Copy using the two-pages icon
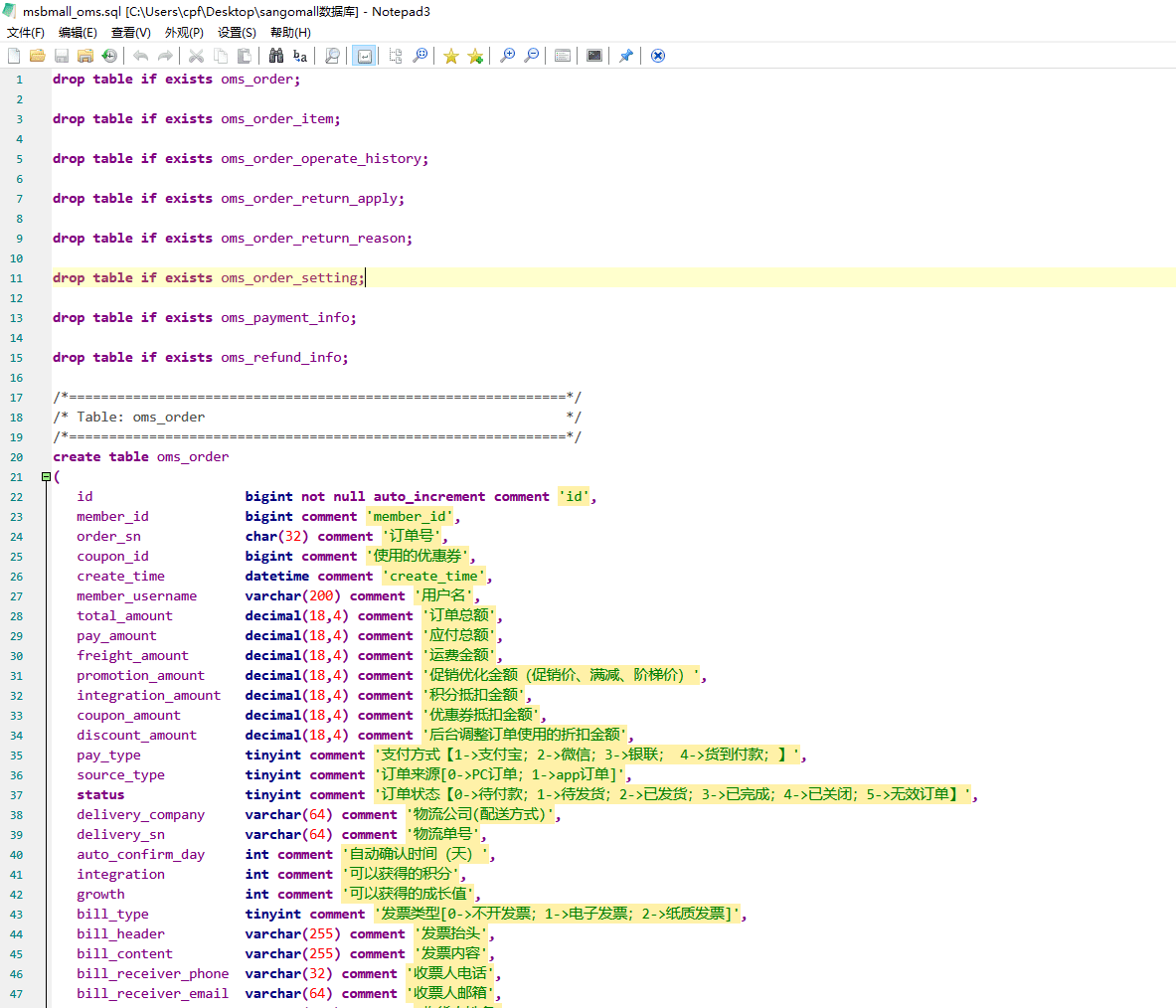The width and height of the screenshot is (1176, 1008). [220, 56]
